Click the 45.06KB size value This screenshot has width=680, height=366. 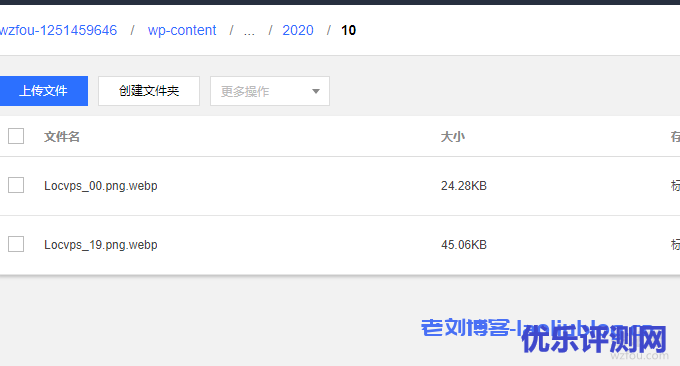[464, 245]
